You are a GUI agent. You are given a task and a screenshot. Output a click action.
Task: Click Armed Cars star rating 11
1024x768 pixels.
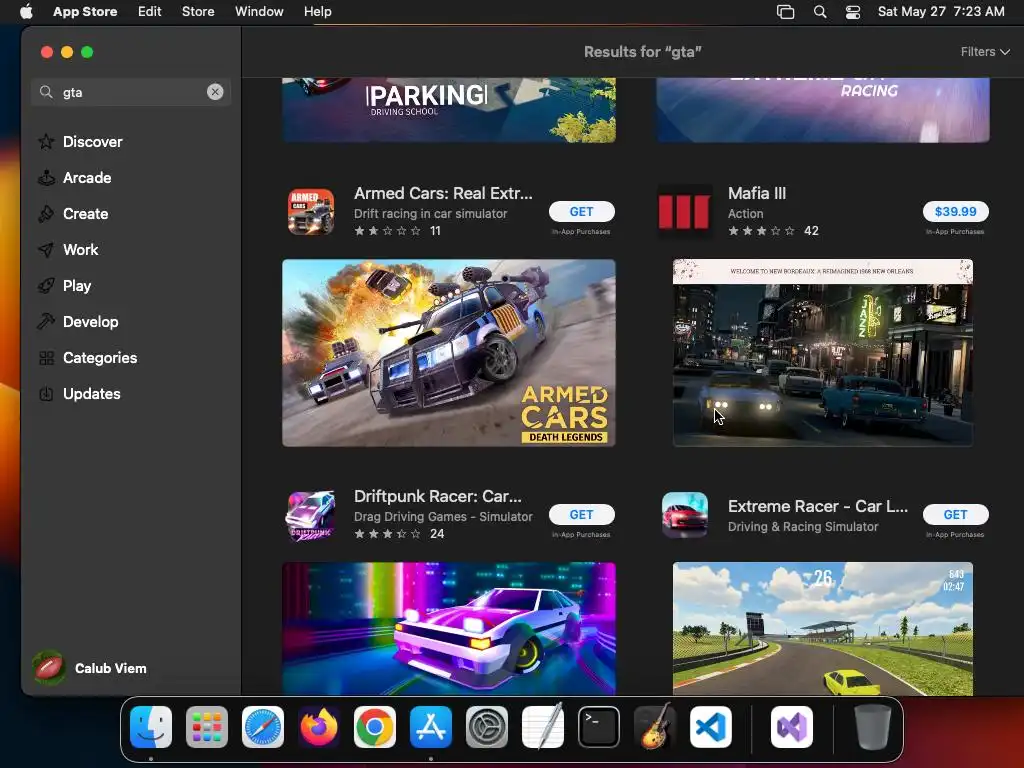(x=397, y=231)
